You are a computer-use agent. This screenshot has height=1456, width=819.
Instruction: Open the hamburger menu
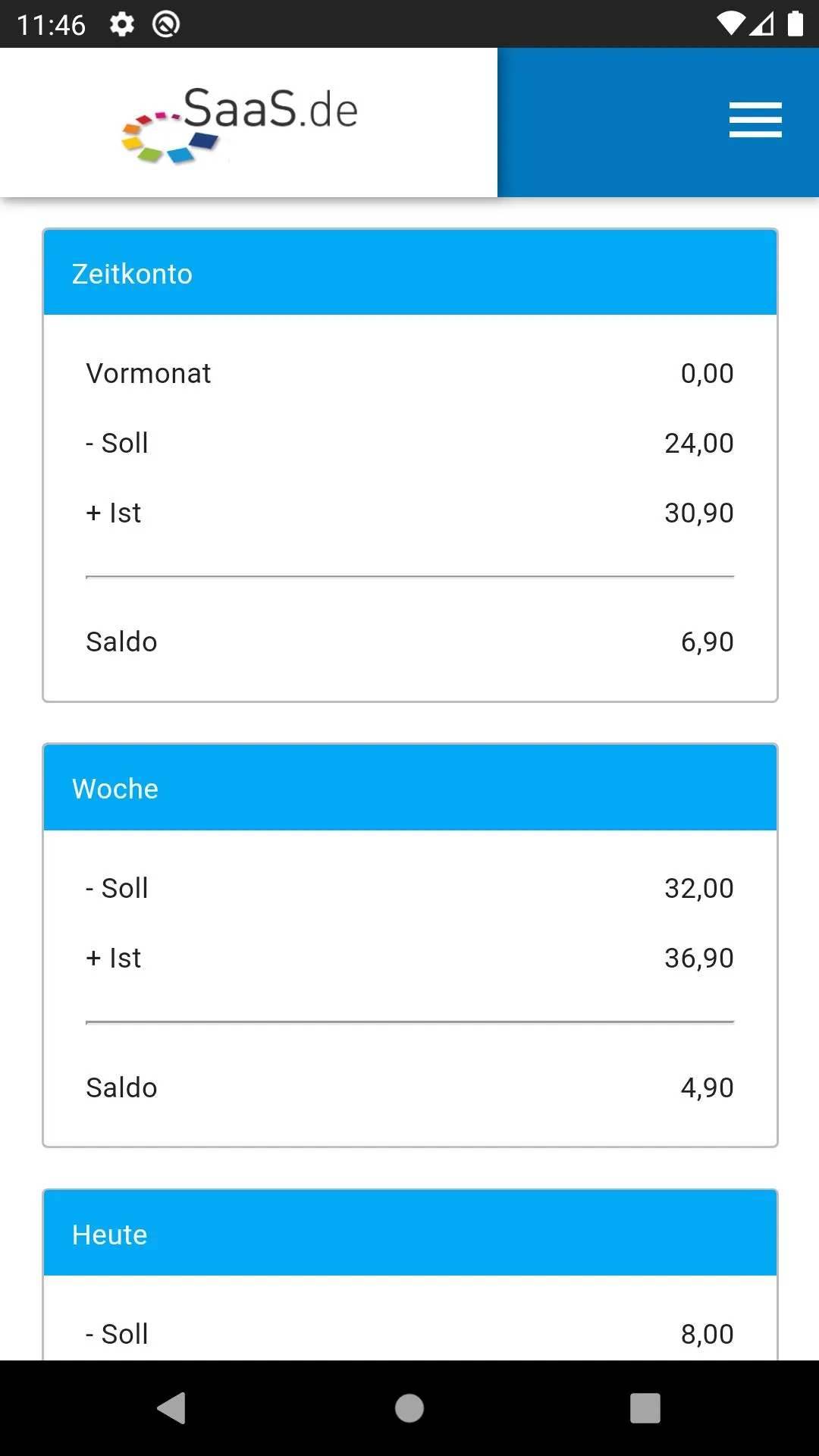point(755,120)
